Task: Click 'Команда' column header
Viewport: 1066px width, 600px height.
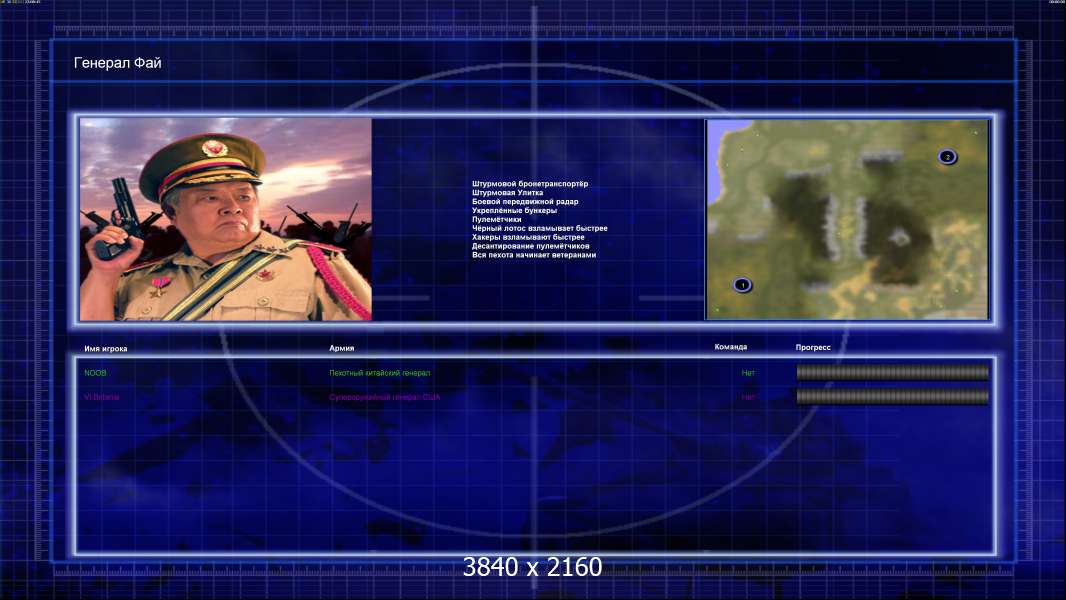Action: pyautogui.click(x=730, y=347)
